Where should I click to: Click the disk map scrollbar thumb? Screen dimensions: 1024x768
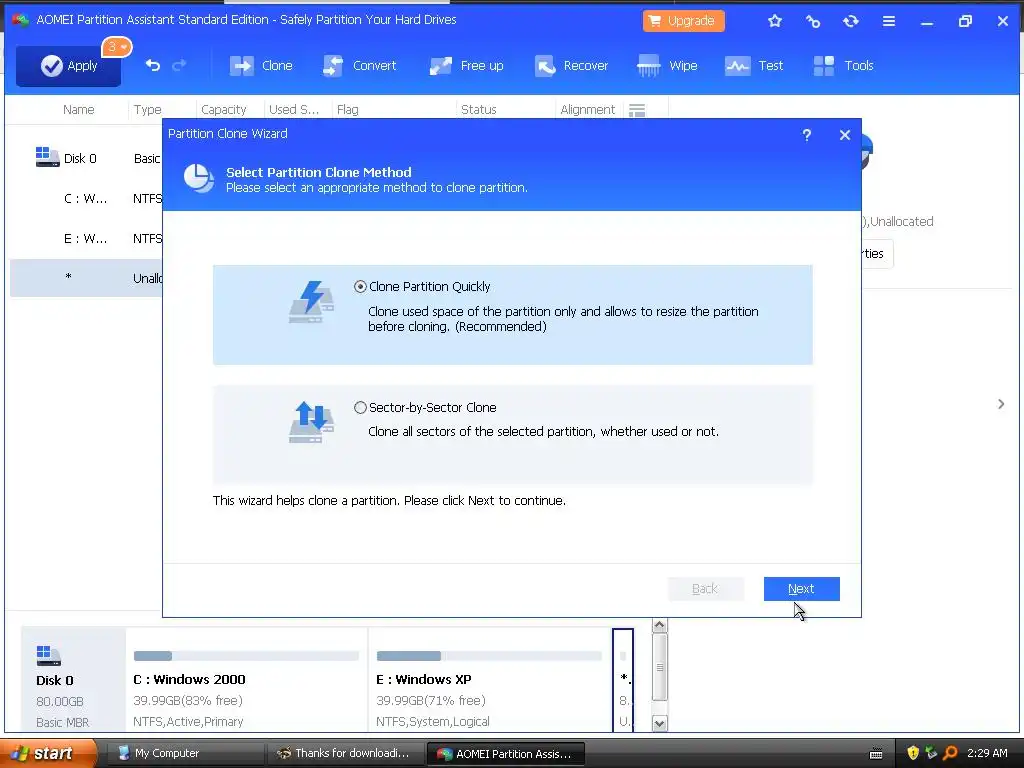[x=660, y=667]
